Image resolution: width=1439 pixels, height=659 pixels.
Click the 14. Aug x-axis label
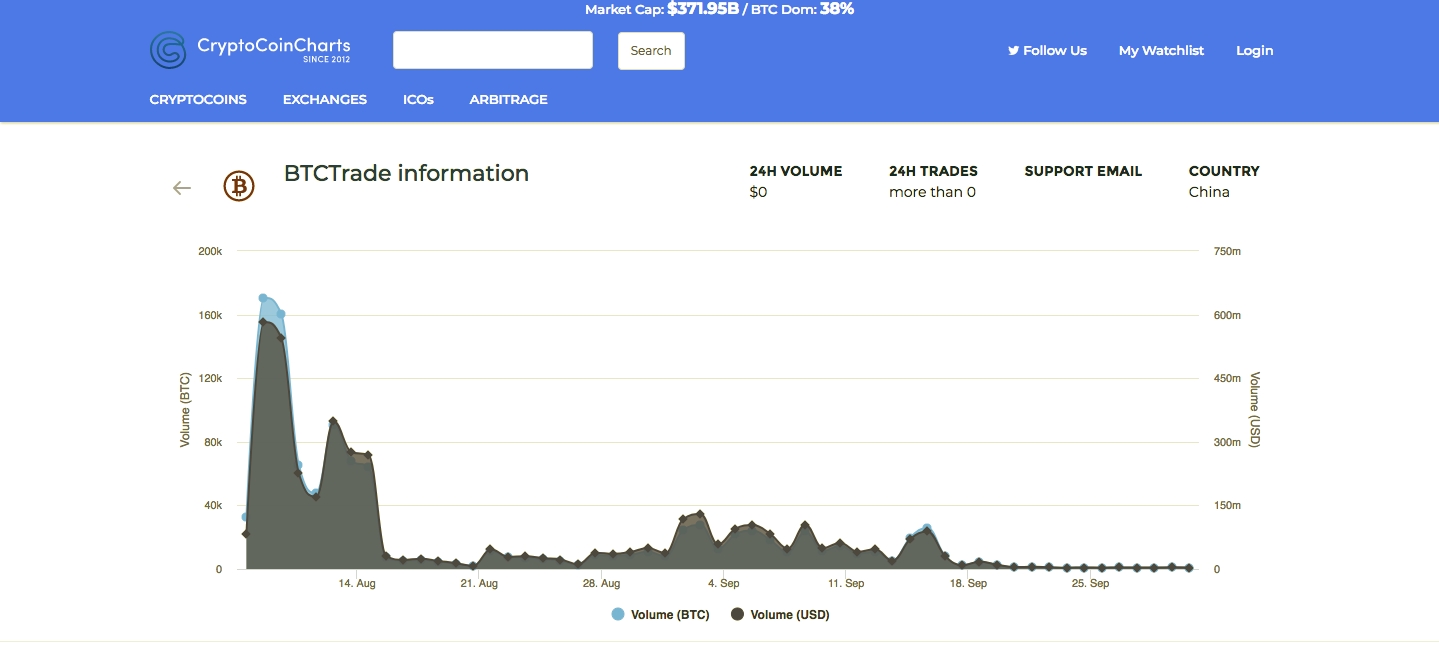tap(357, 583)
